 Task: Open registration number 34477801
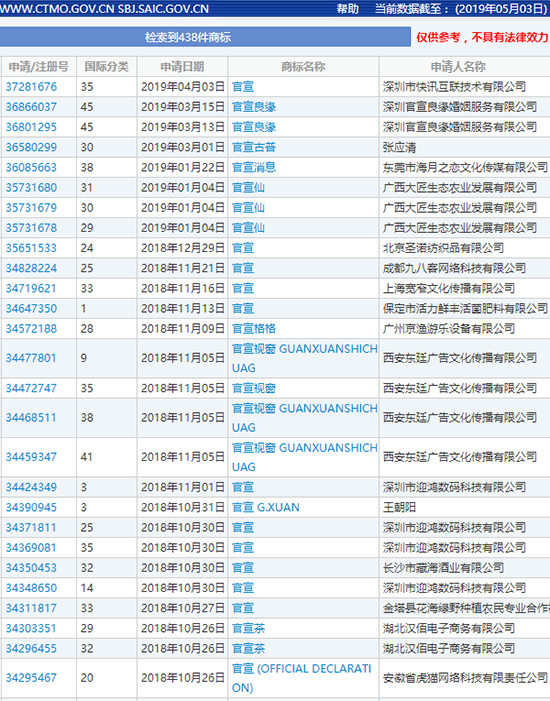coord(31,358)
